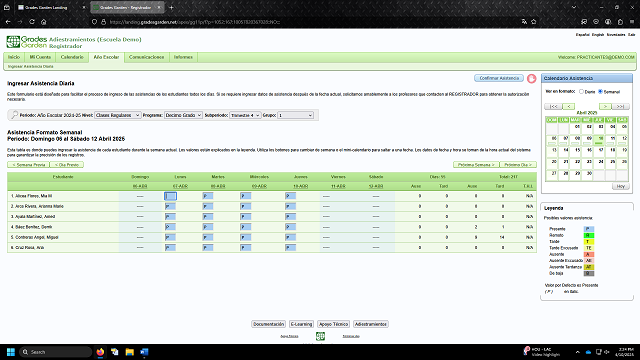This screenshot has width=640, height=360.
Task: Click the Confirmar Asistencia button
Action: click(499, 78)
